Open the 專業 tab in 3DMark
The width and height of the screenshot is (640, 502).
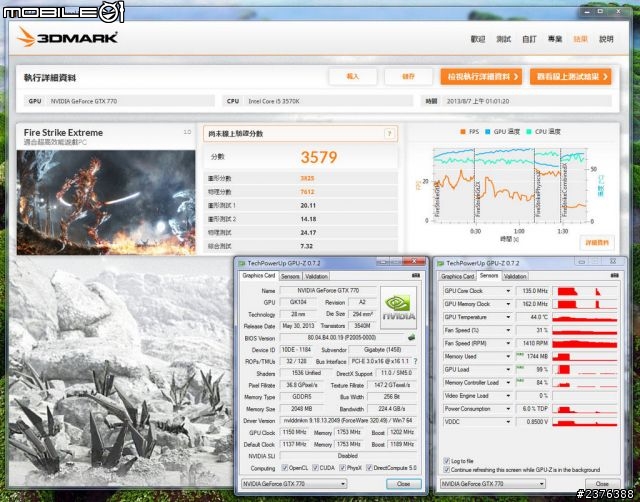(x=555, y=39)
